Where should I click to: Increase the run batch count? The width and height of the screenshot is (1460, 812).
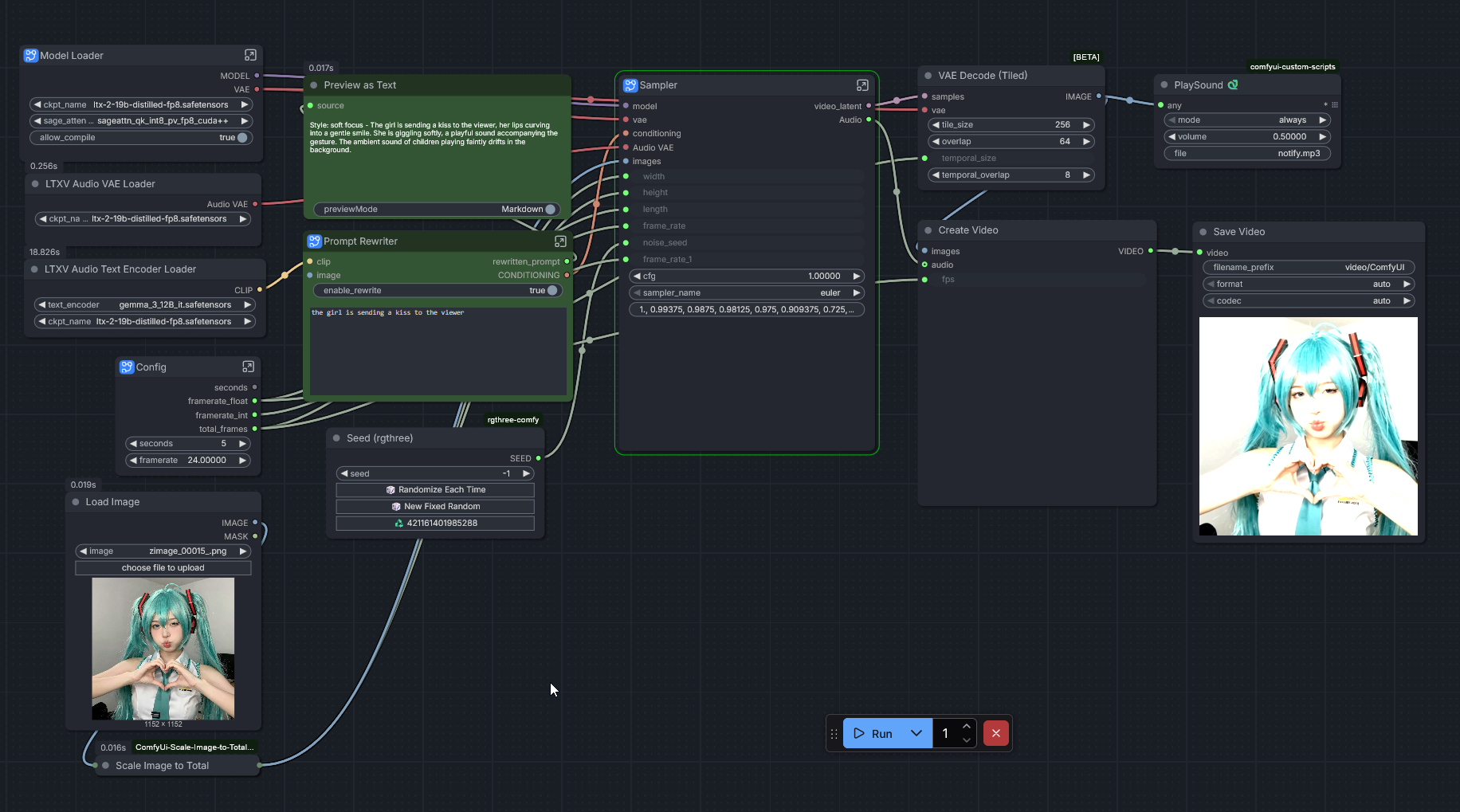967,726
